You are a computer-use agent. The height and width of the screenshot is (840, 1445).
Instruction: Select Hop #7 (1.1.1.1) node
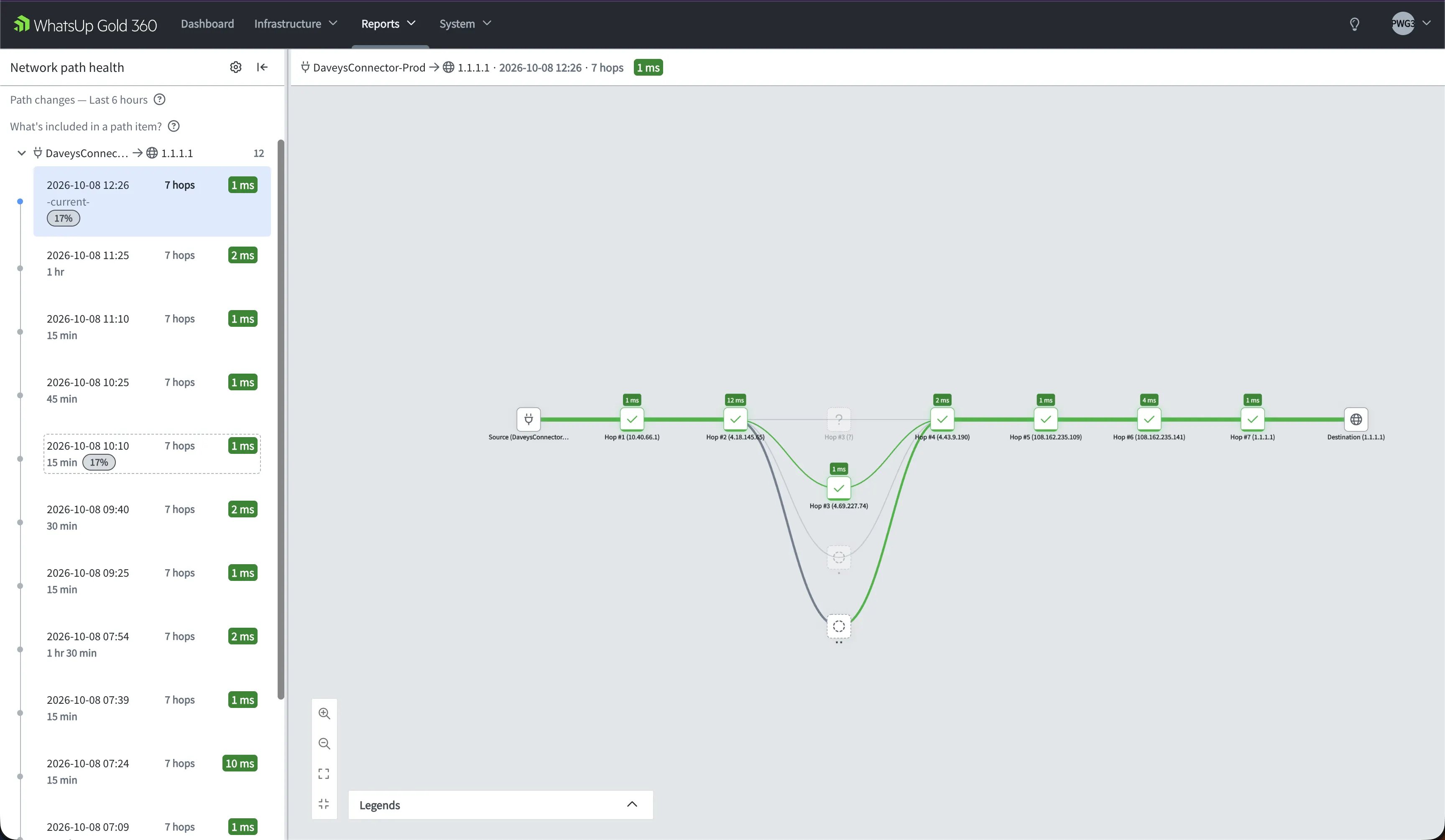pos(1252,419)
